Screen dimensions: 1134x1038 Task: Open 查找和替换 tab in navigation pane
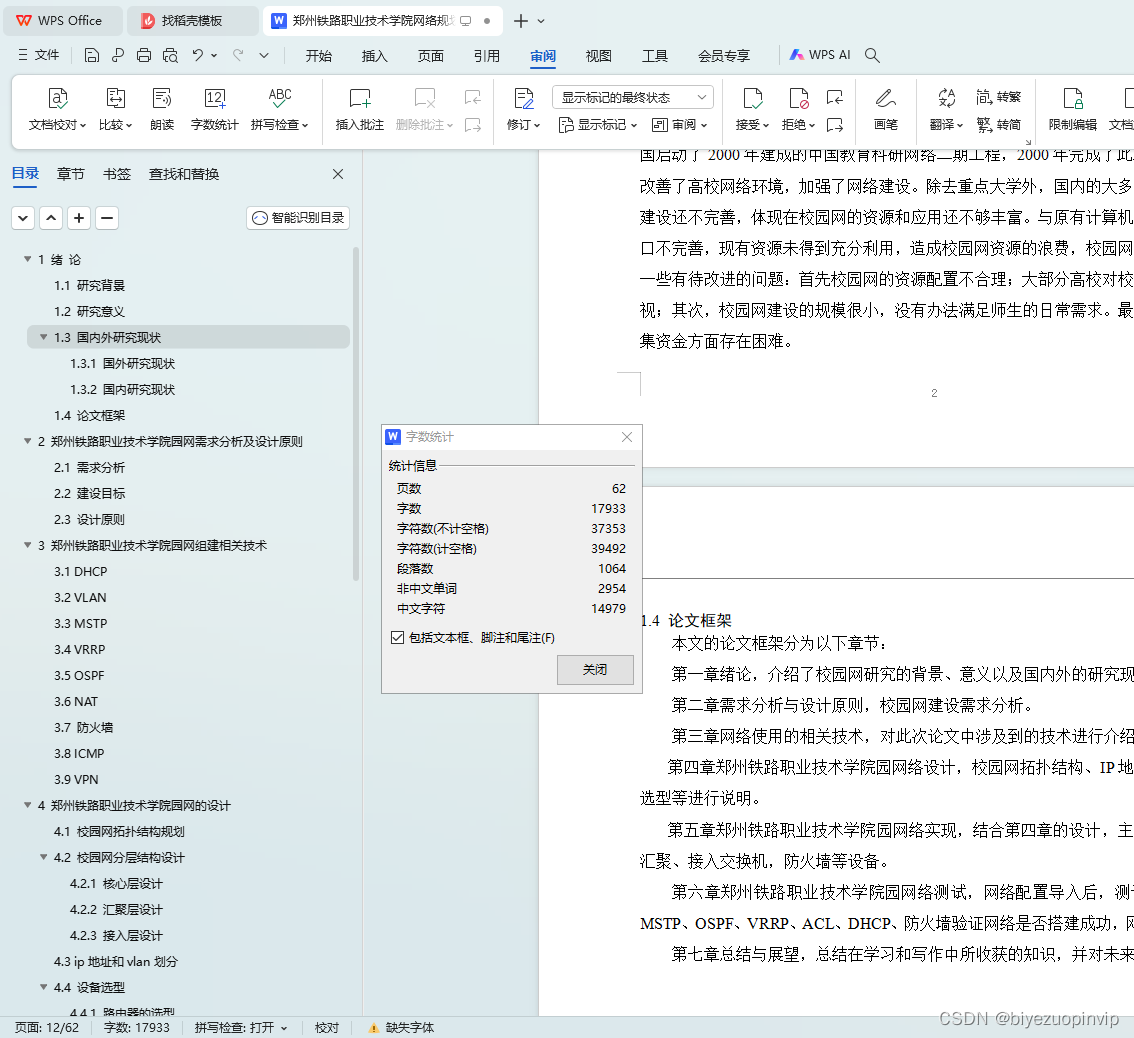tap(184, 174)
